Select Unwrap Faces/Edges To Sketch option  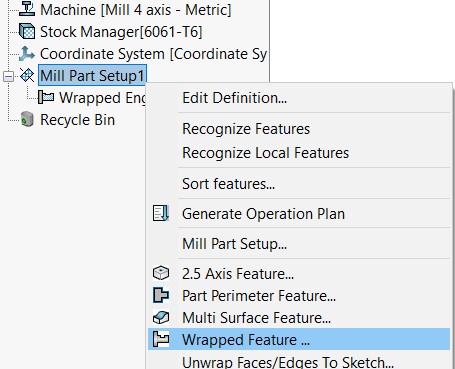pyautogui.click(x=288, y=362)
